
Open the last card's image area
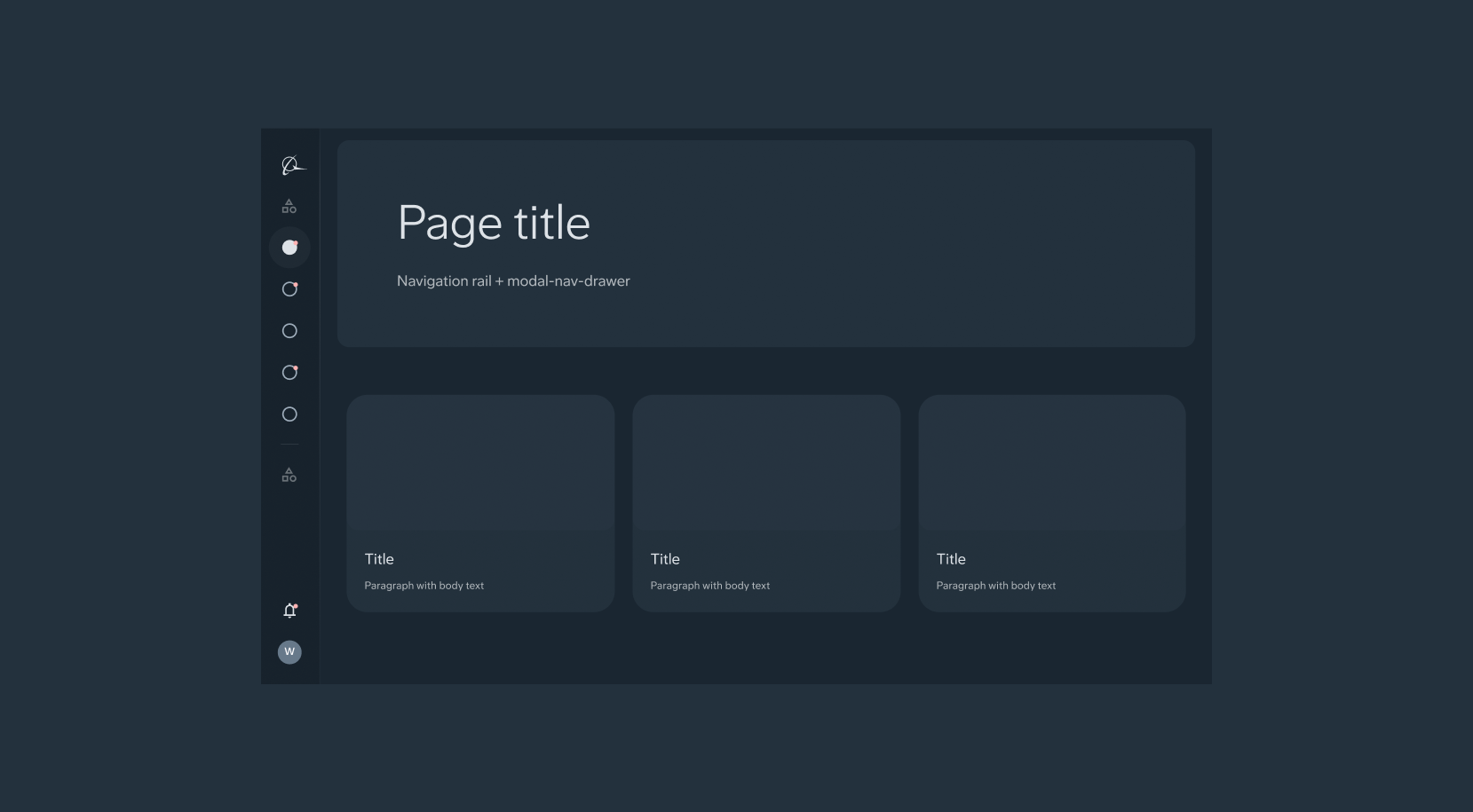[x=1052, y=462]
